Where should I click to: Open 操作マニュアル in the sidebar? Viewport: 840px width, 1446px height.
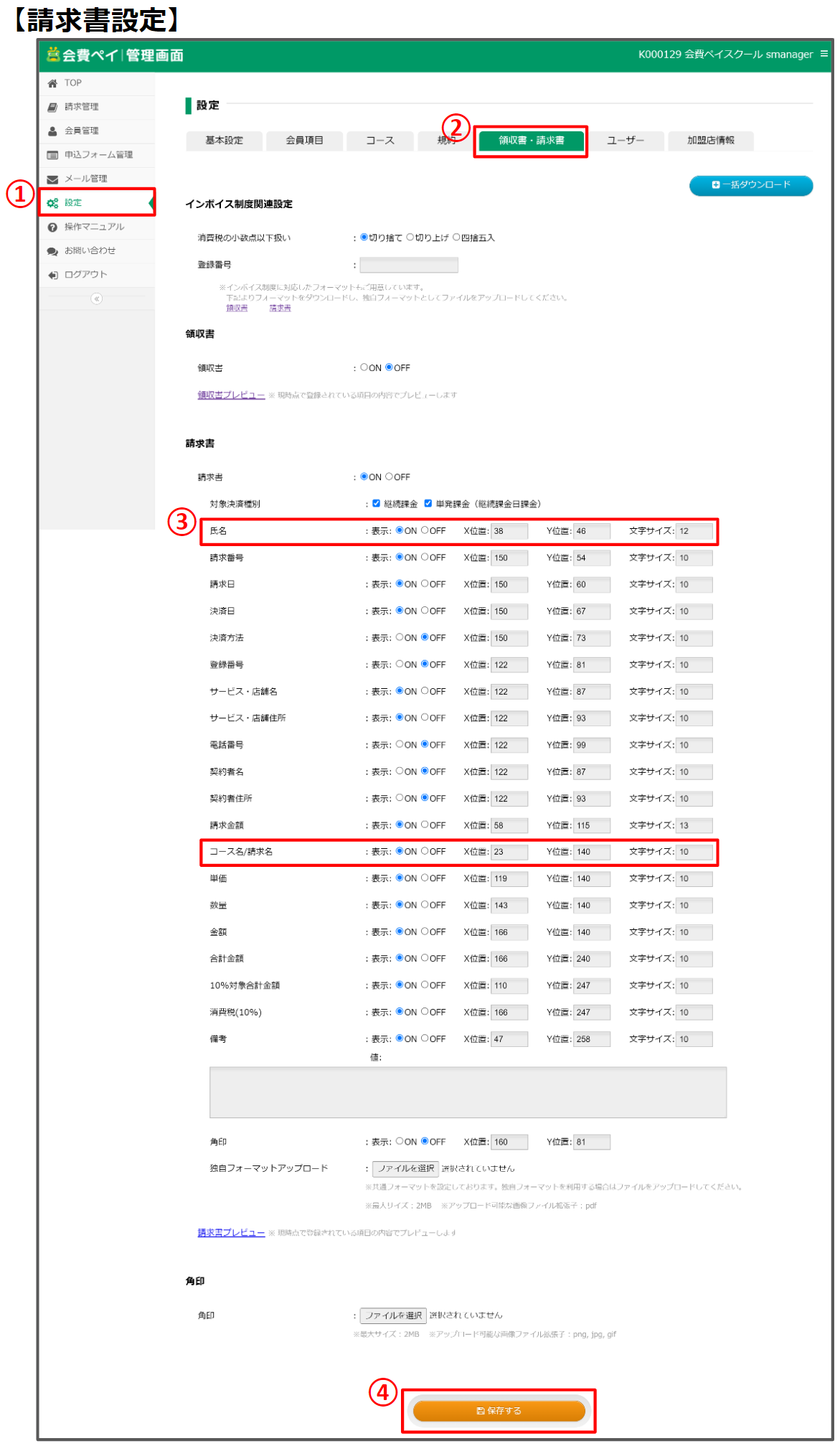click(x=97, y=227)
